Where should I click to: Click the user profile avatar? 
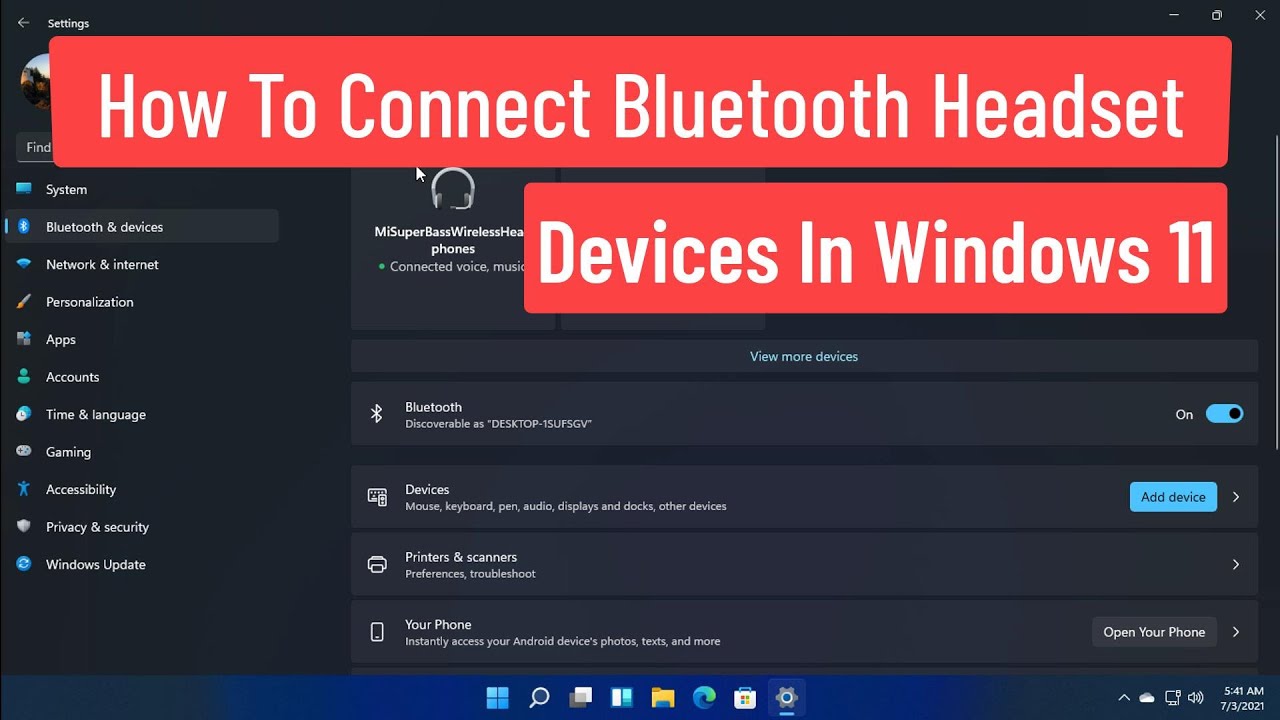[35, 82]
